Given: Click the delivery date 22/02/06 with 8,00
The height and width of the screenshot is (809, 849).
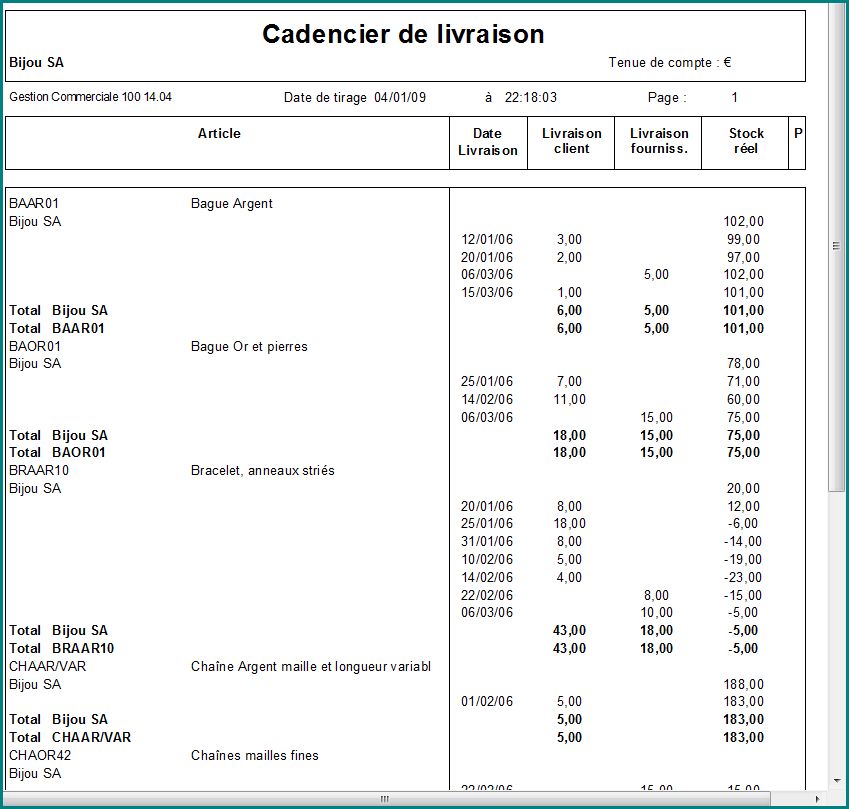Looking at the screenshot, I should click(x=487, y=596).
